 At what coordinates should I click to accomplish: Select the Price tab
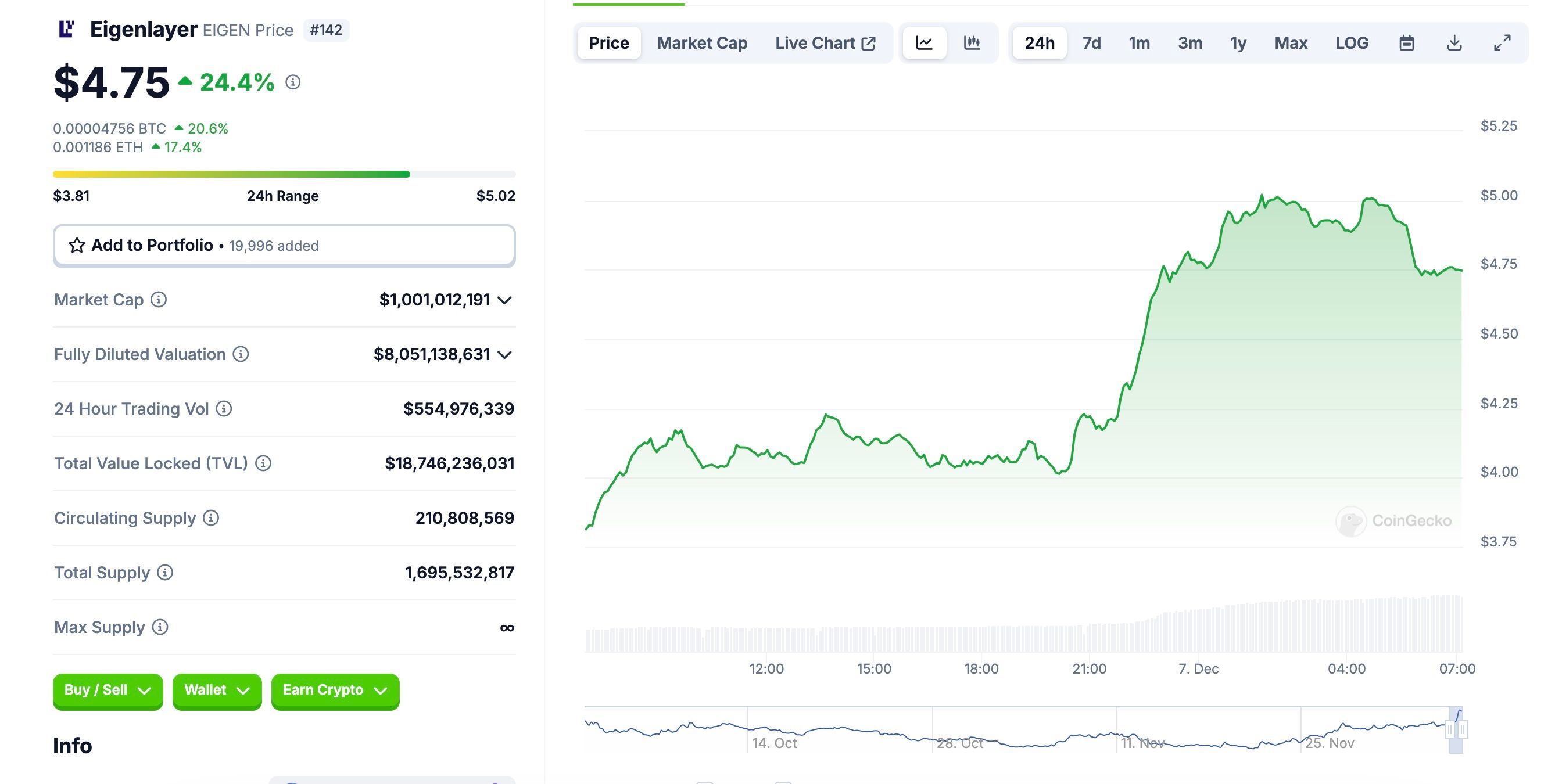pyautogui.click(x=608, y=43)
